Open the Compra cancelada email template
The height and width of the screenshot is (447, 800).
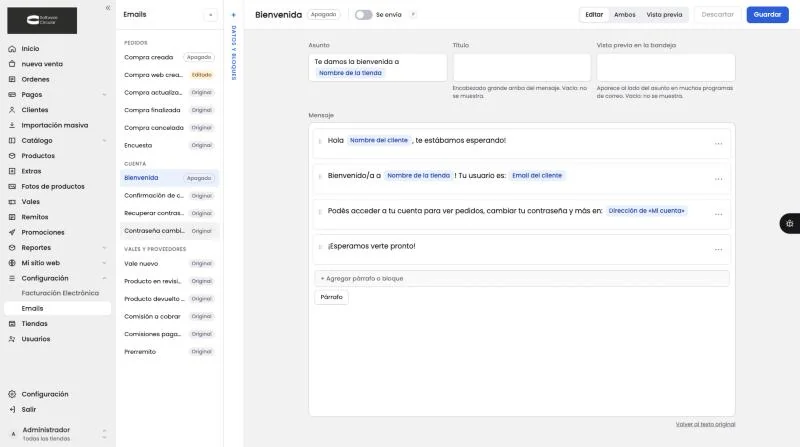(169, 128)
